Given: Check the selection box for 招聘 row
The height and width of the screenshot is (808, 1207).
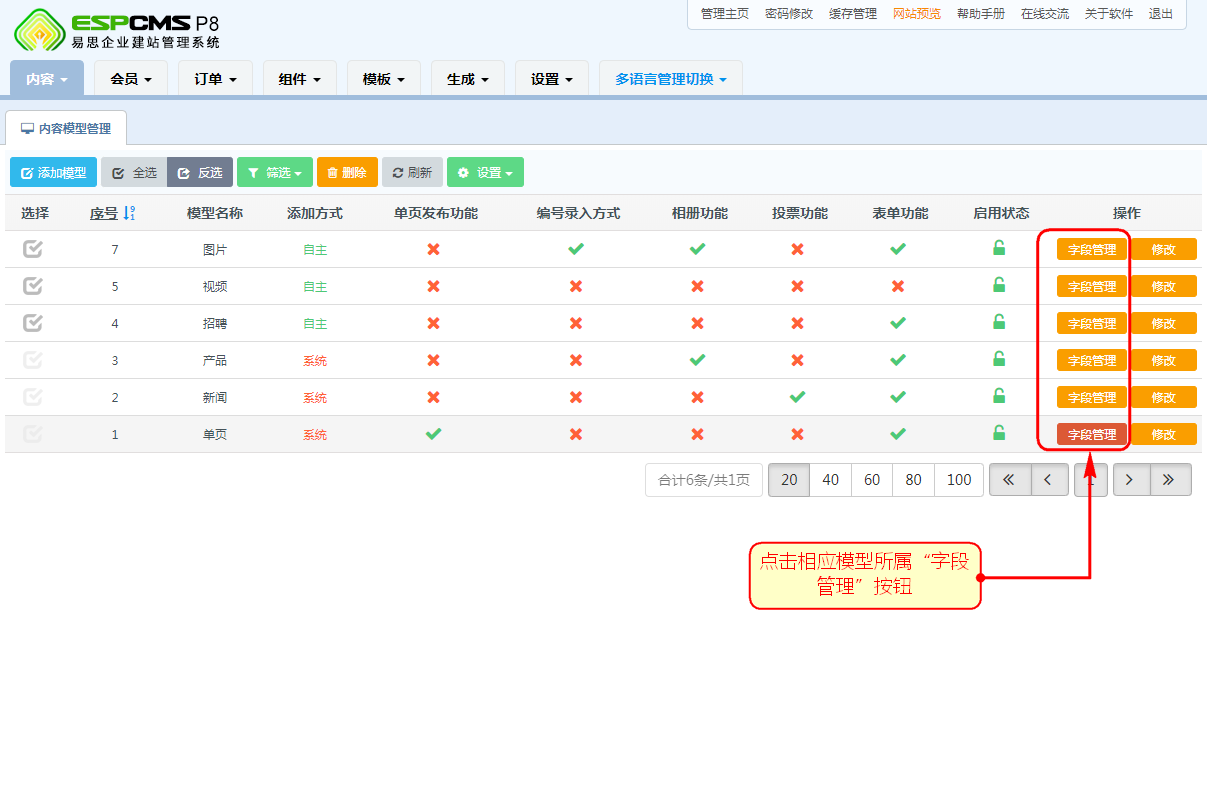Looking at the screenshot, I should click(33, 323).
